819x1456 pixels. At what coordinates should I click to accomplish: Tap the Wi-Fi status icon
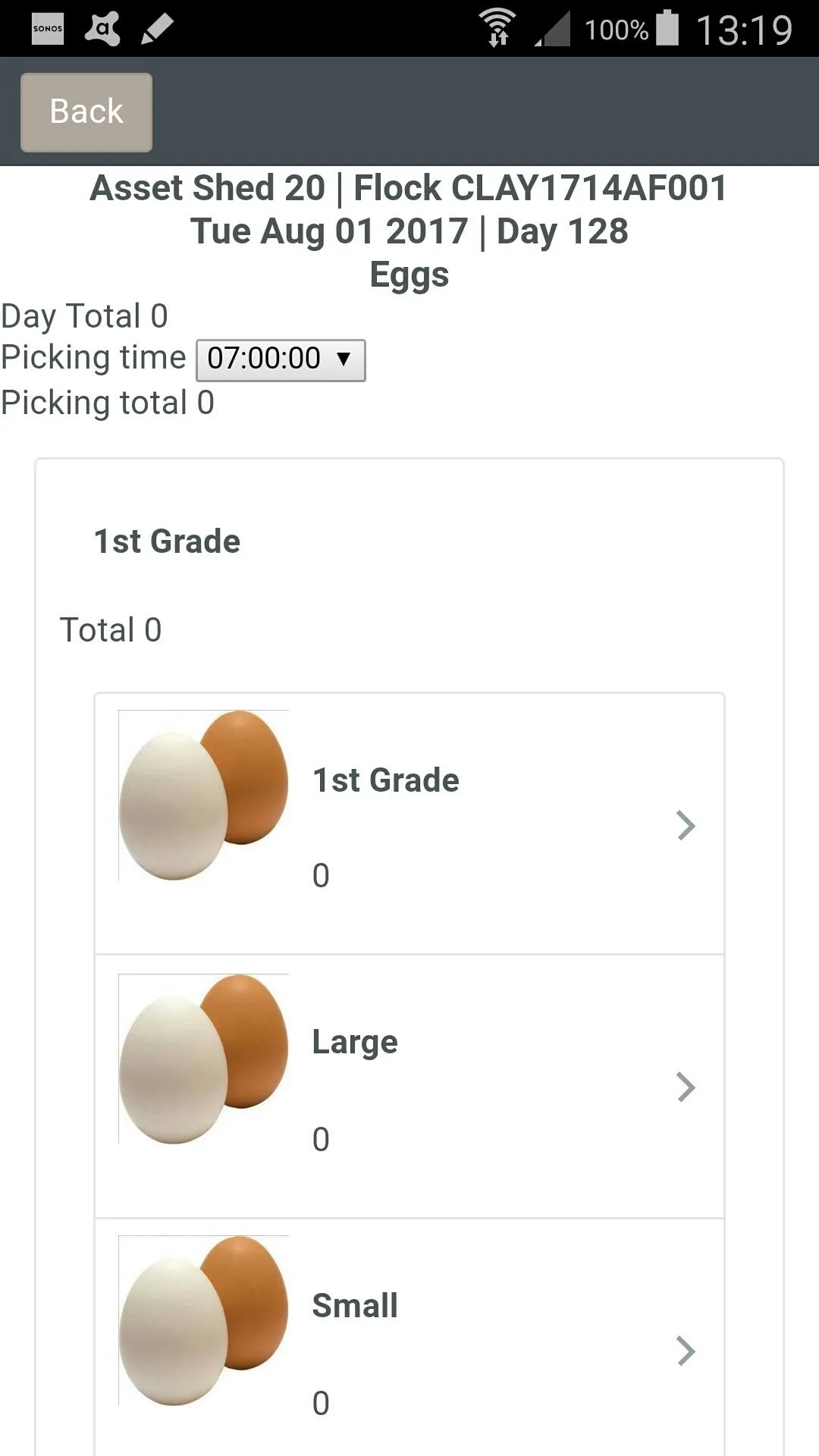point(497,28)
